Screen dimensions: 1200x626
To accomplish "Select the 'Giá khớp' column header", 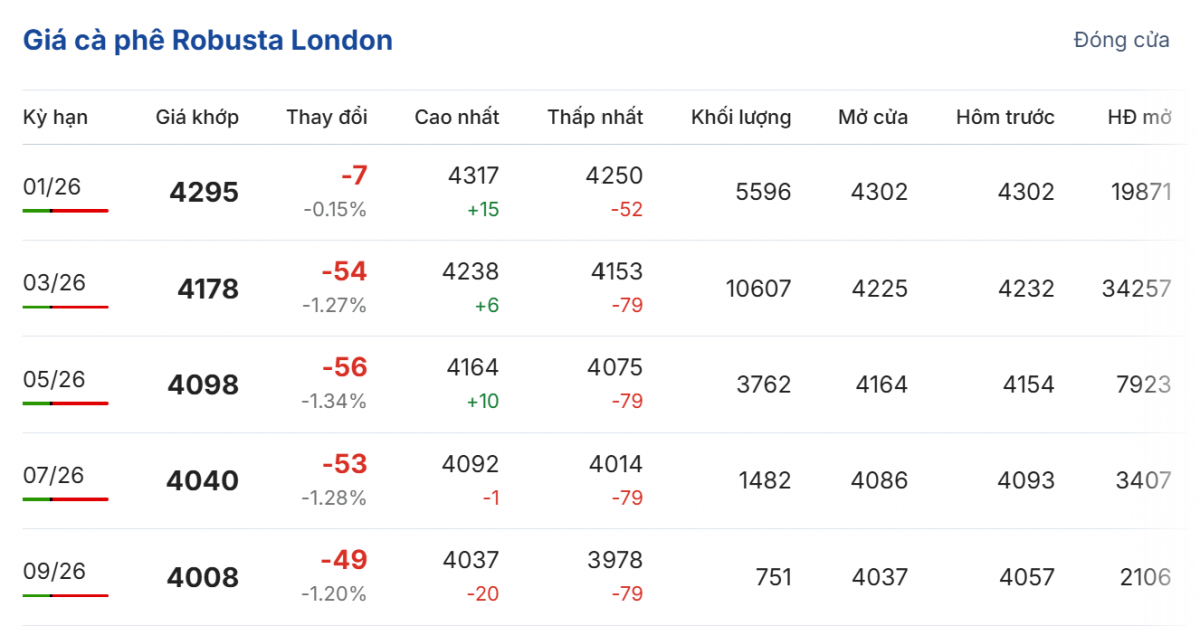I will coord(197,117).
